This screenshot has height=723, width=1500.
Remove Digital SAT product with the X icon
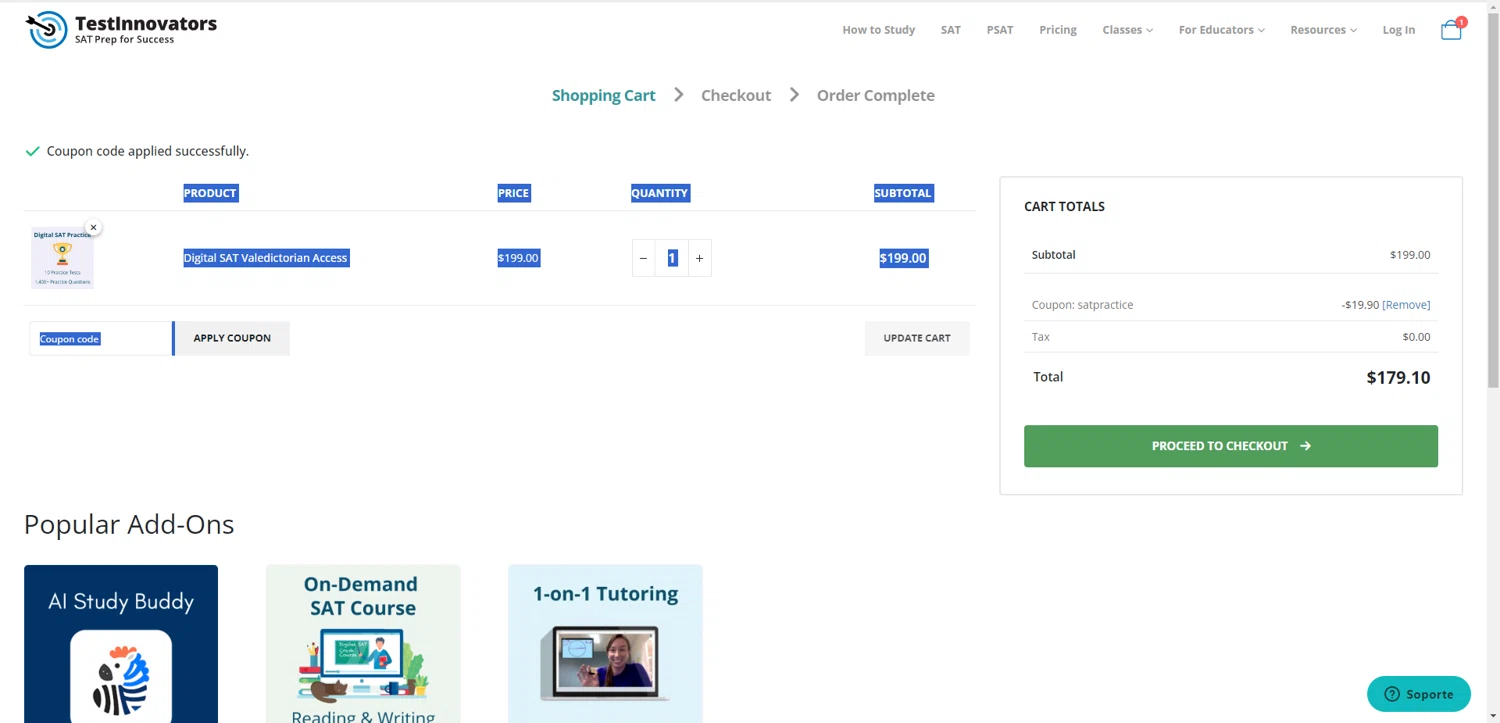[x=93, y=228]
